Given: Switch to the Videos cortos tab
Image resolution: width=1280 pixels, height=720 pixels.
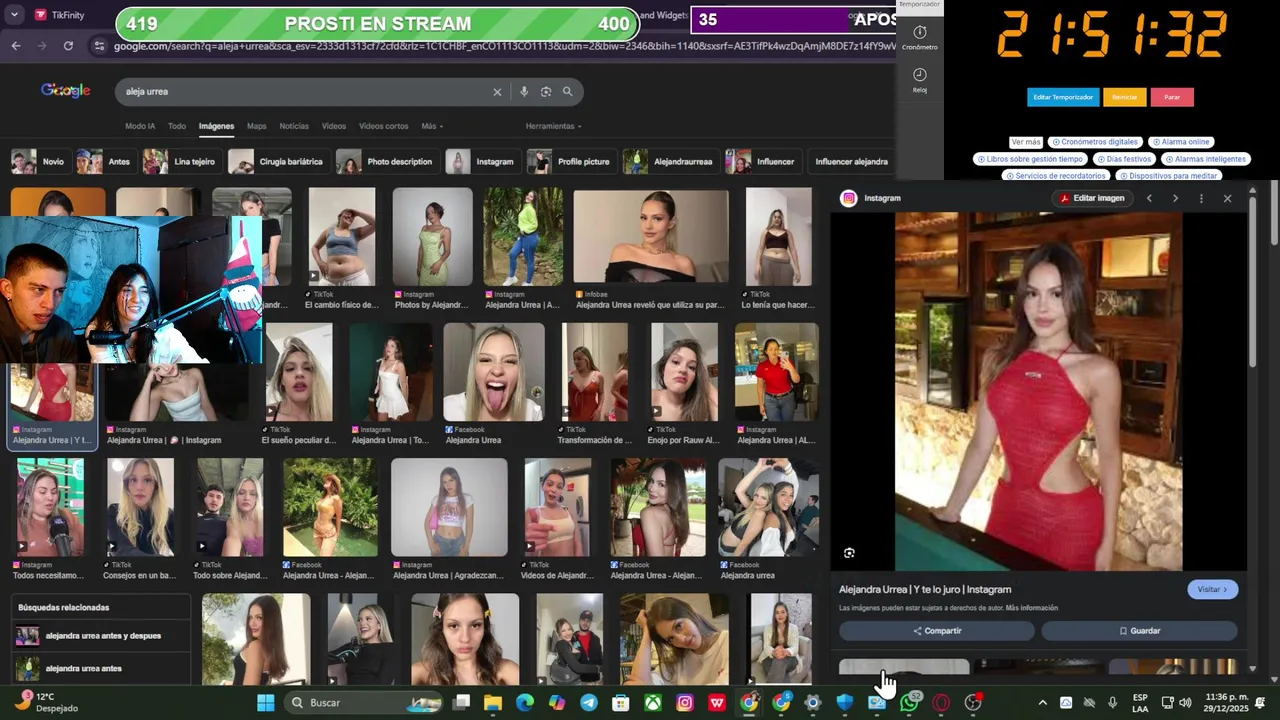Looking at the screenshot, I should pyautogui.click(x=384, y=126).
